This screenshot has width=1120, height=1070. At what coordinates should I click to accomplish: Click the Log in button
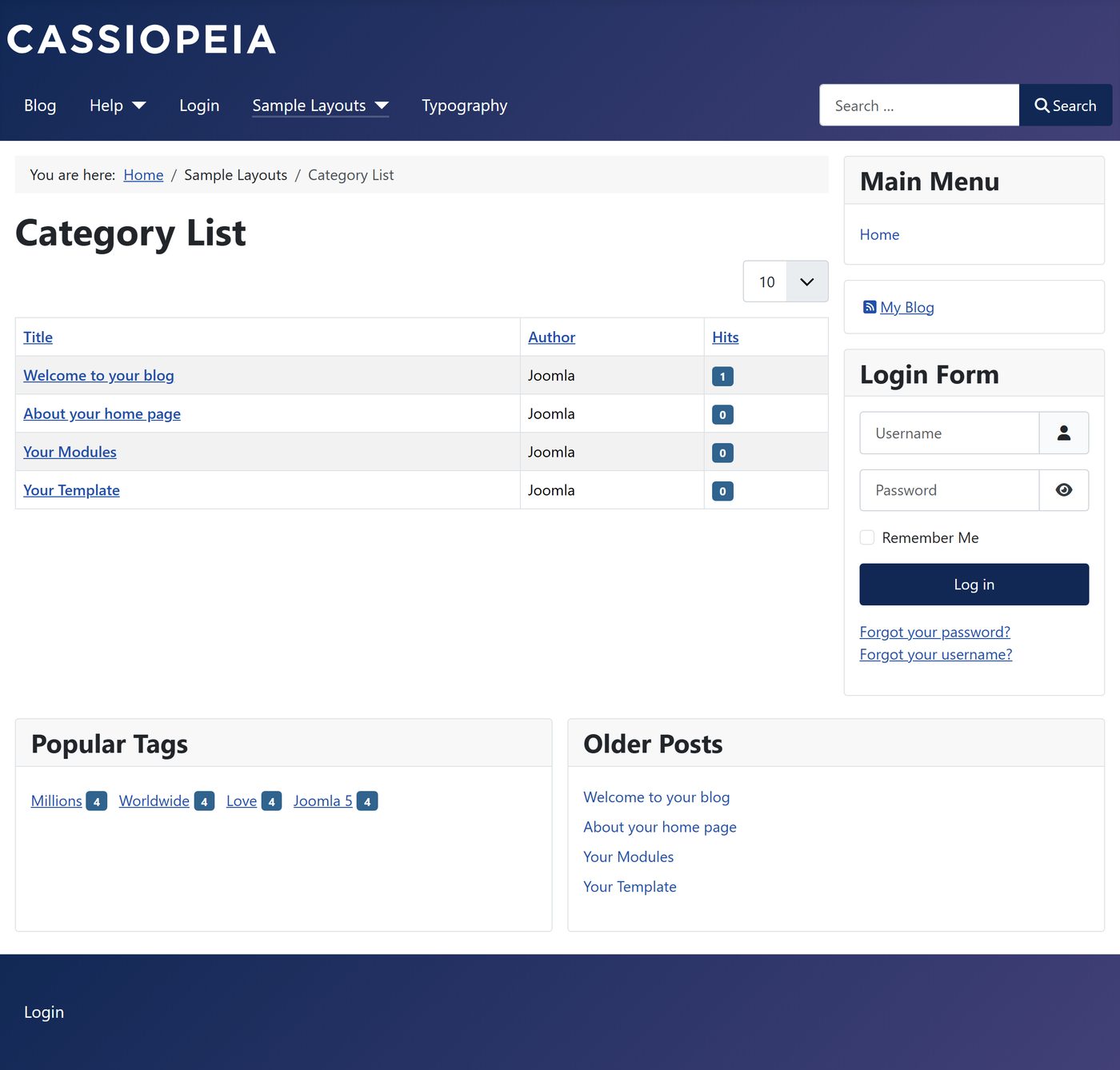point(974,585)
